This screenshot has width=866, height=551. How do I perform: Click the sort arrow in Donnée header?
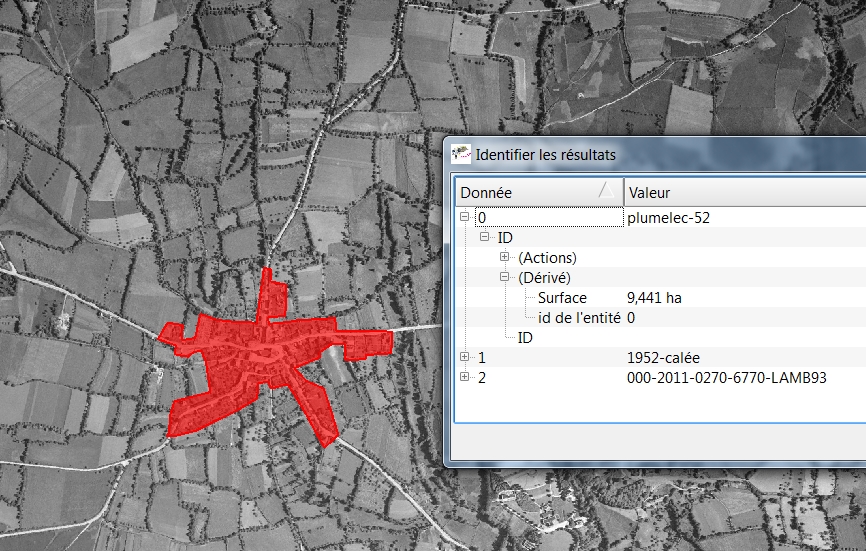pos(606,190)
